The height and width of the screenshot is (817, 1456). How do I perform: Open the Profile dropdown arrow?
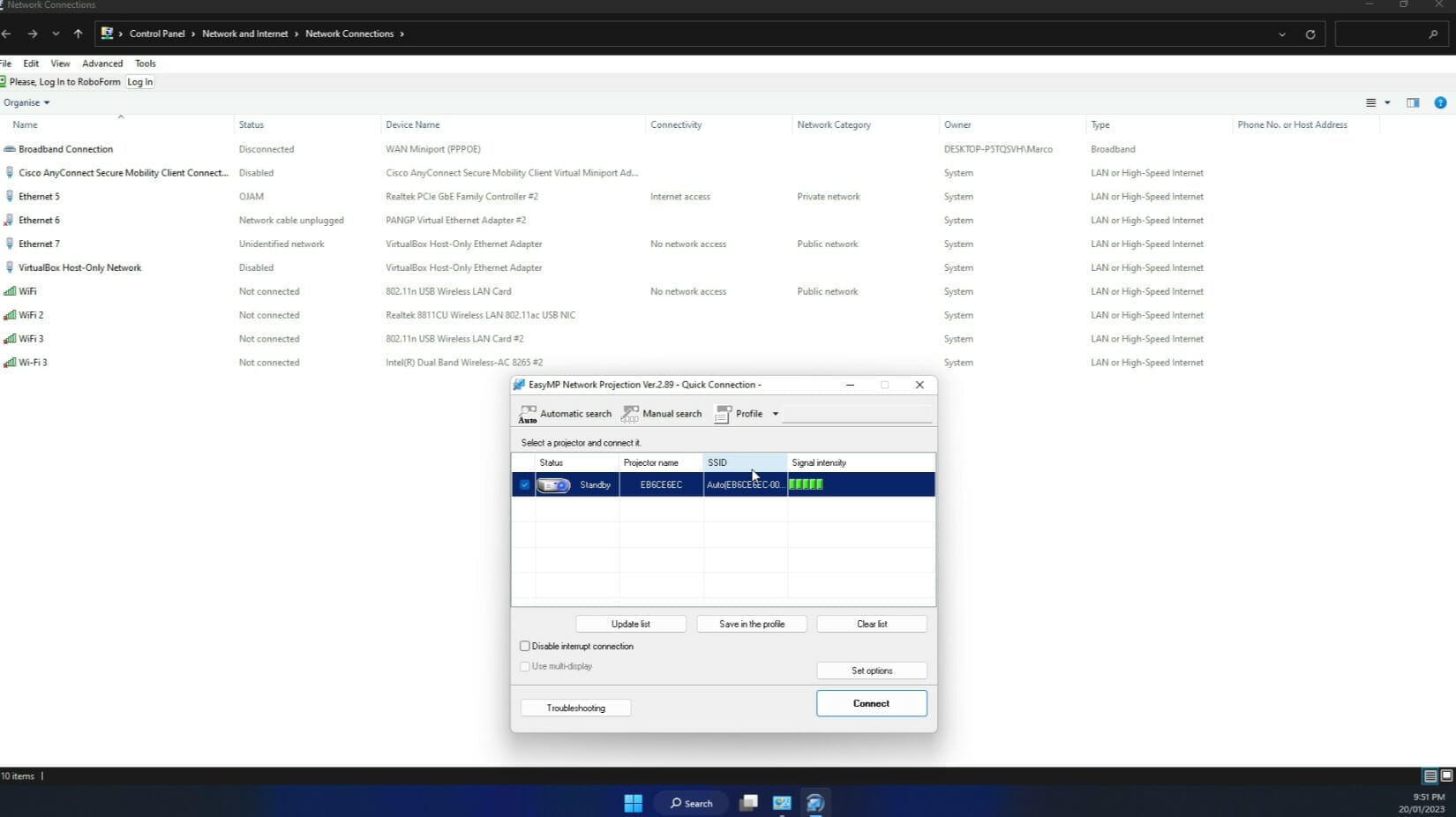(x=775, y=413)
